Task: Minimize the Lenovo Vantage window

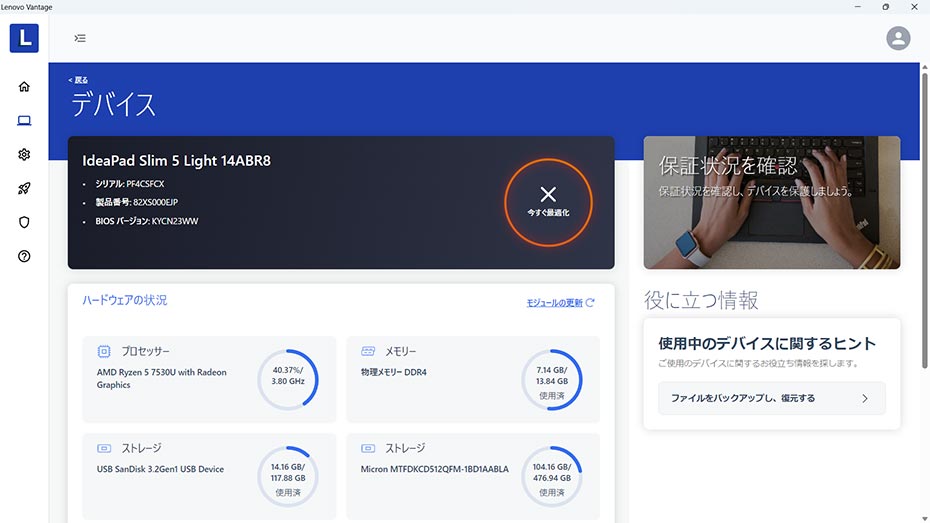Action: click(857, 7)
